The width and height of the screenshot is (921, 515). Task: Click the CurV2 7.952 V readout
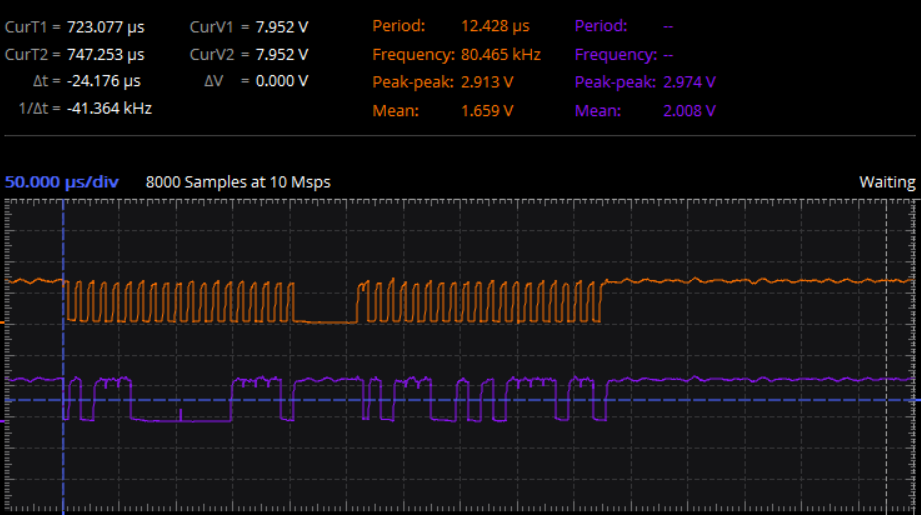pos(249,54)
